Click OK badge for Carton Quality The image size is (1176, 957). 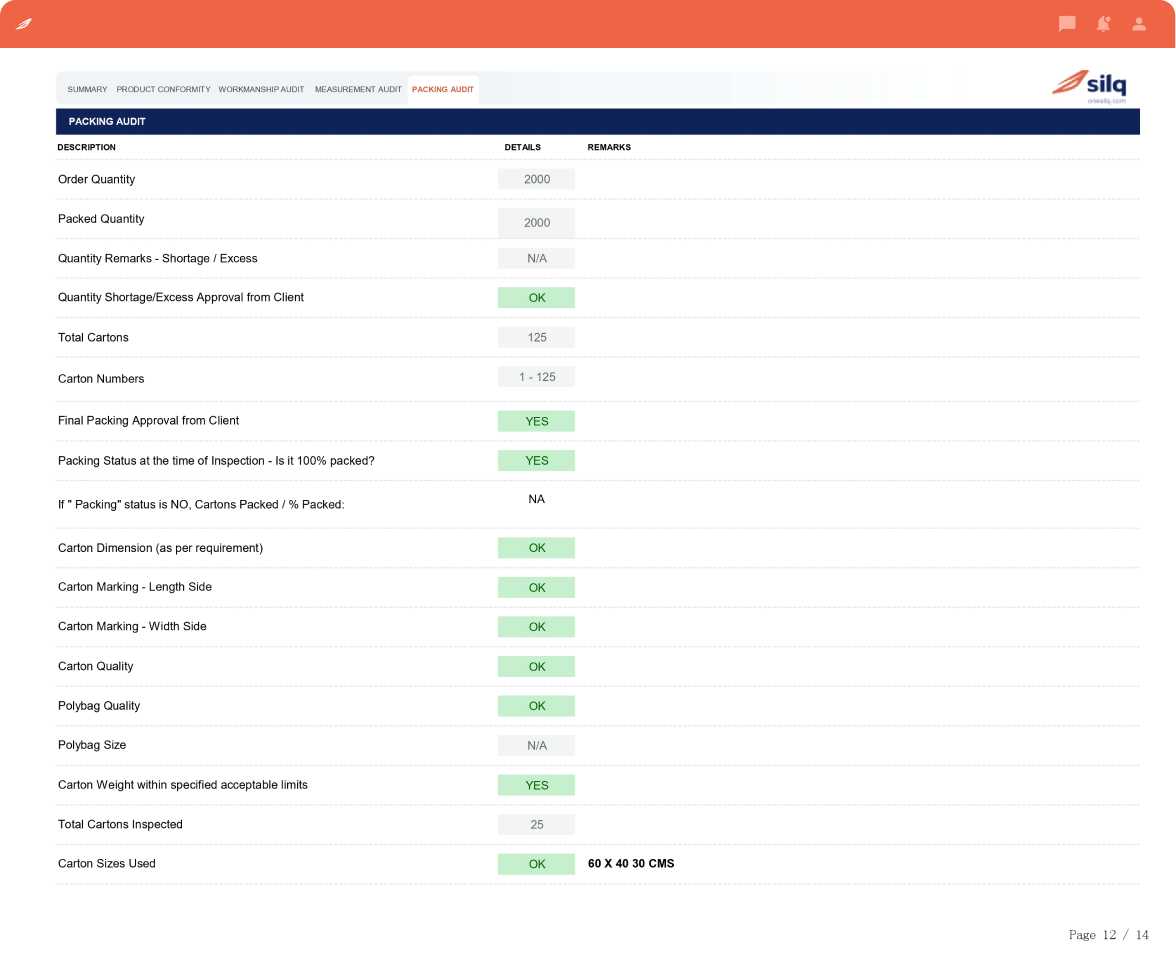(x=536, y=667)
